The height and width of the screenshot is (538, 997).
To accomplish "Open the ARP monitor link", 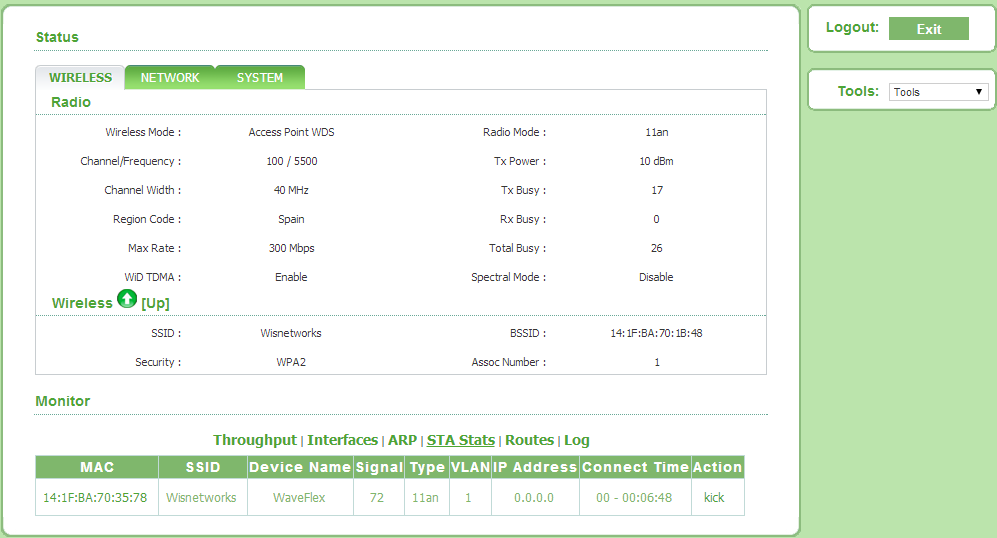I will (x=402, y=440).
